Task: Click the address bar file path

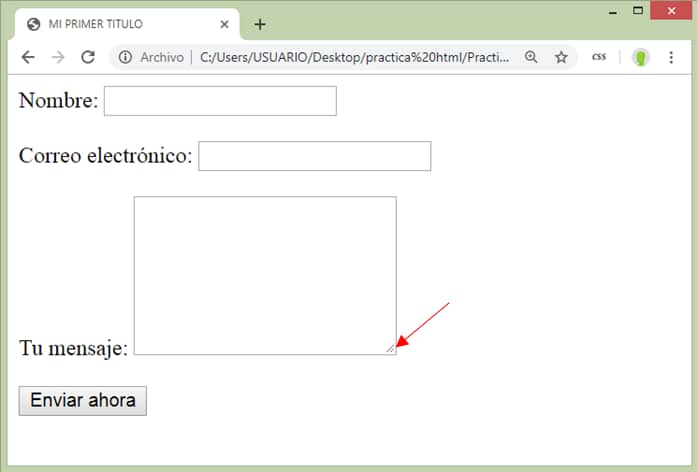Action: pyautogui.click(x=354, y=57)
